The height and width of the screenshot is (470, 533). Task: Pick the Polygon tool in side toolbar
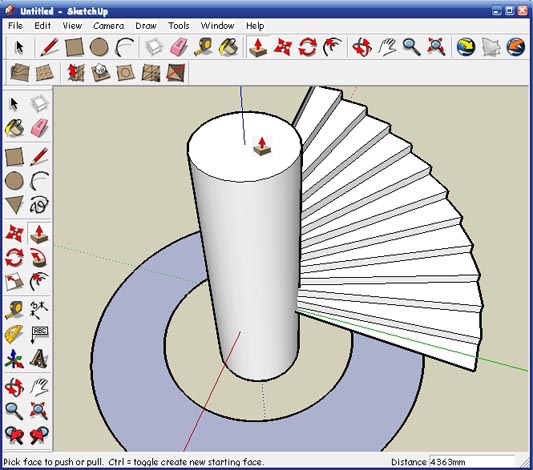pos(14,205)
